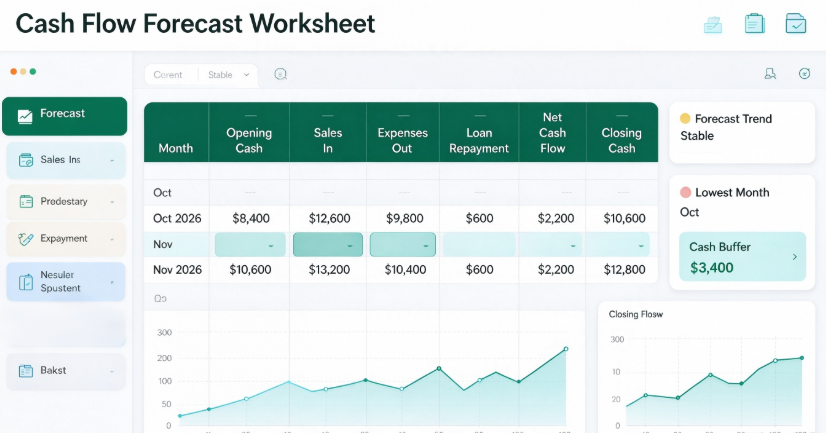
Task: Select the Oct 2026 row label
Action: point(177,219)
